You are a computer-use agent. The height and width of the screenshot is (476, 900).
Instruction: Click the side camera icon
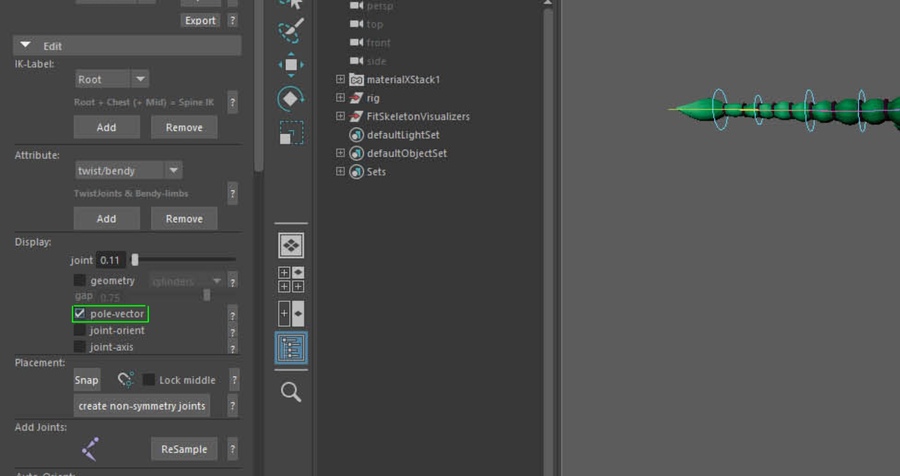356,61
